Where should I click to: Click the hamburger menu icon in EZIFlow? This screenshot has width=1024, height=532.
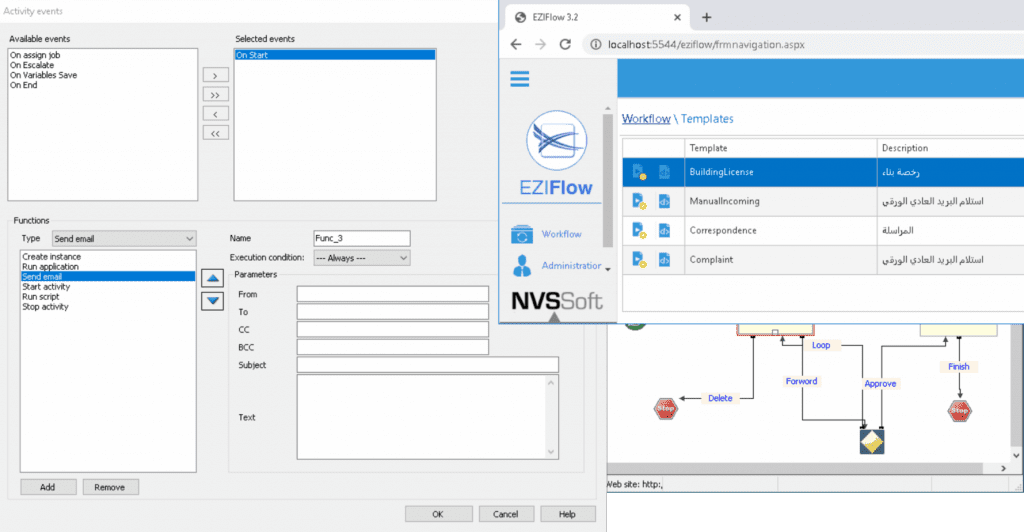point(520,80)
